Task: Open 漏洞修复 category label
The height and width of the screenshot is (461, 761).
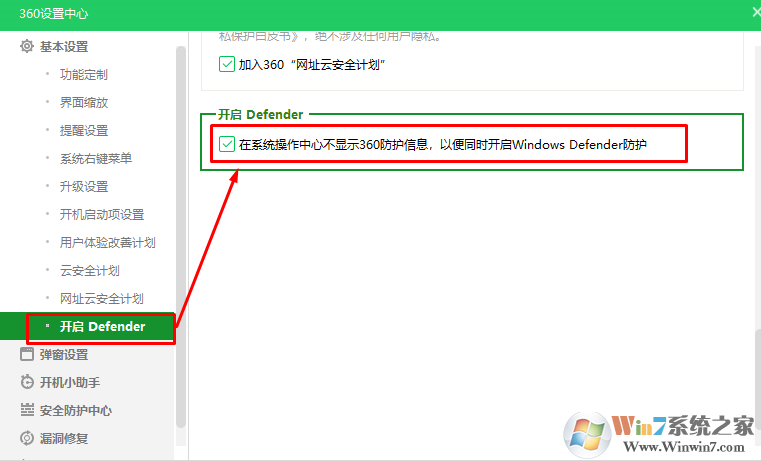Action: (64, 439)
